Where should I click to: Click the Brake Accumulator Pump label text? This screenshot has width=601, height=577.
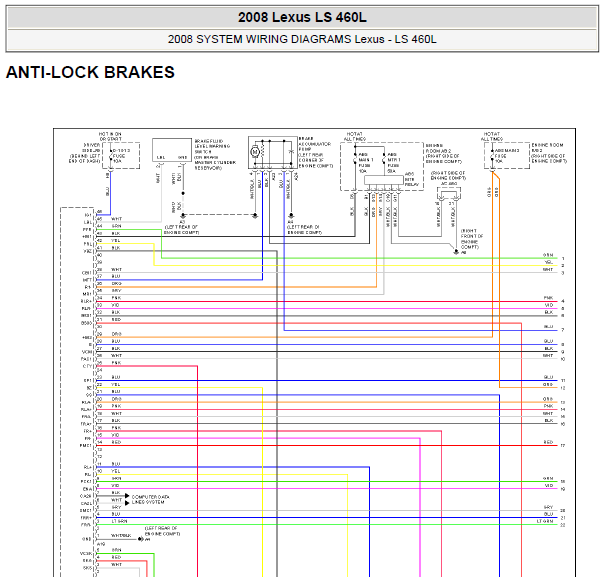(x=315, y=144)
